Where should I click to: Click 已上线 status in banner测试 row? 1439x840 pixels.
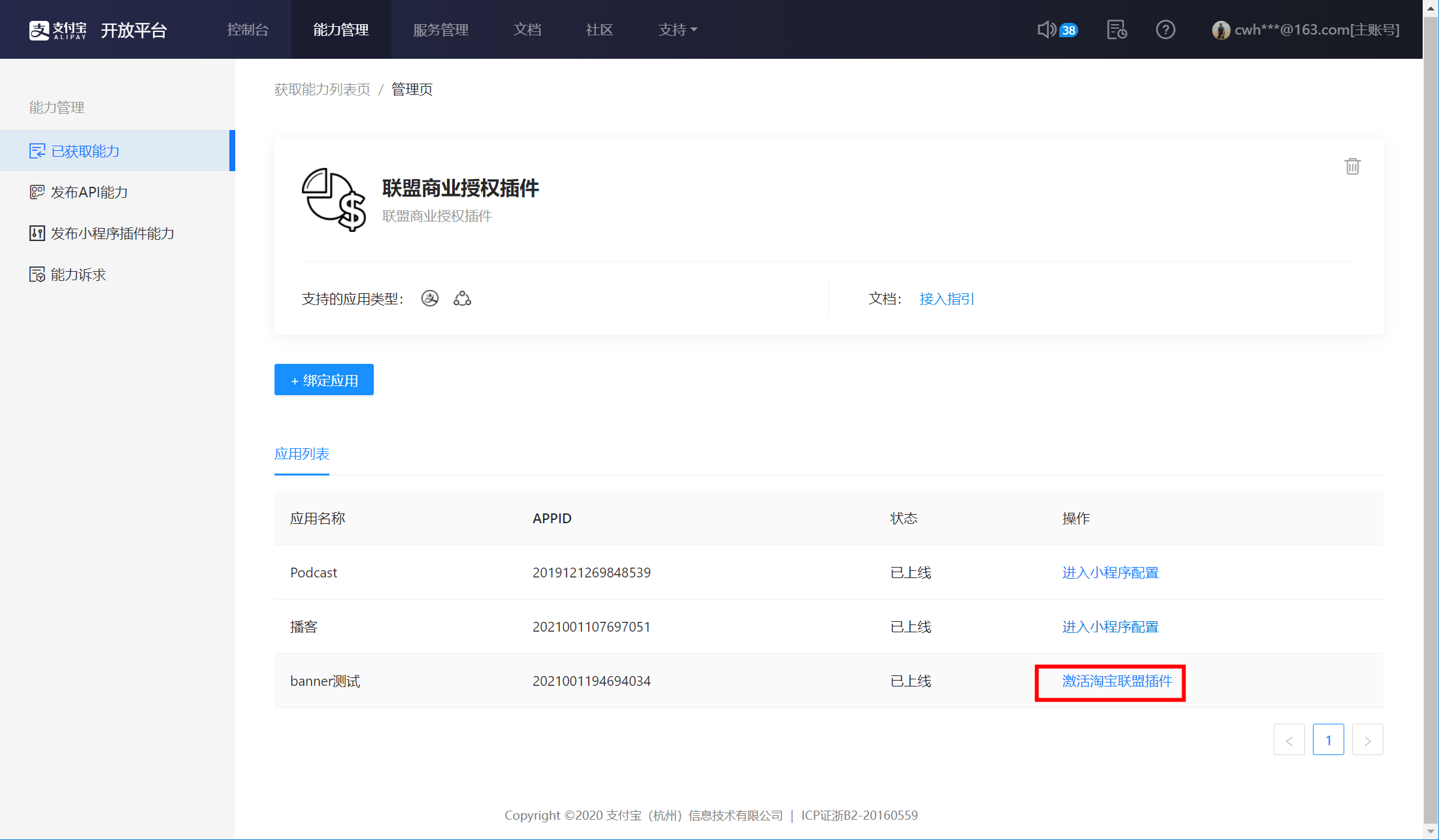click(x=911, y=681)
